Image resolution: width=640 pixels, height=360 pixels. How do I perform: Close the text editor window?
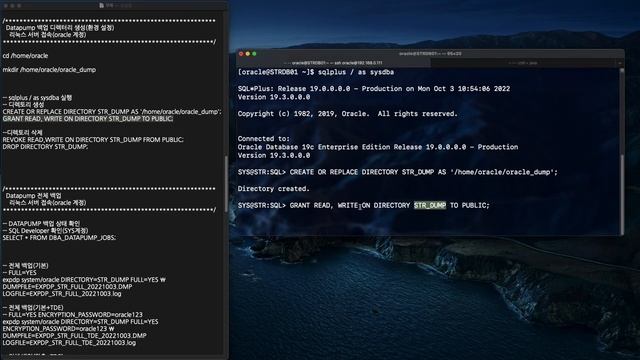coord(5,6)
